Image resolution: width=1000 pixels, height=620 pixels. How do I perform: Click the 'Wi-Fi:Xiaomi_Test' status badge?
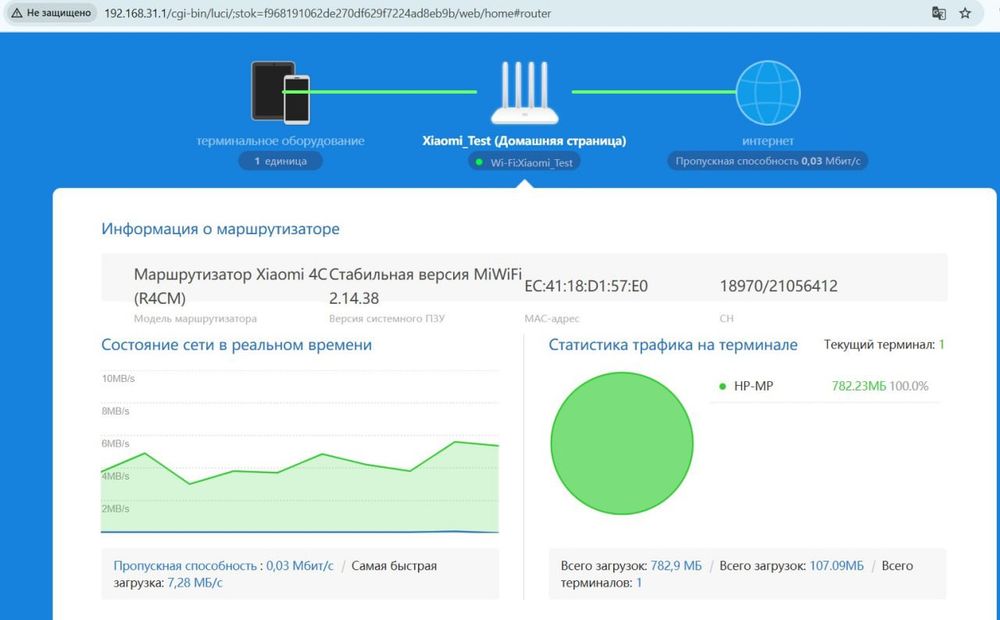pyautogui.click(x=524, y=162)
